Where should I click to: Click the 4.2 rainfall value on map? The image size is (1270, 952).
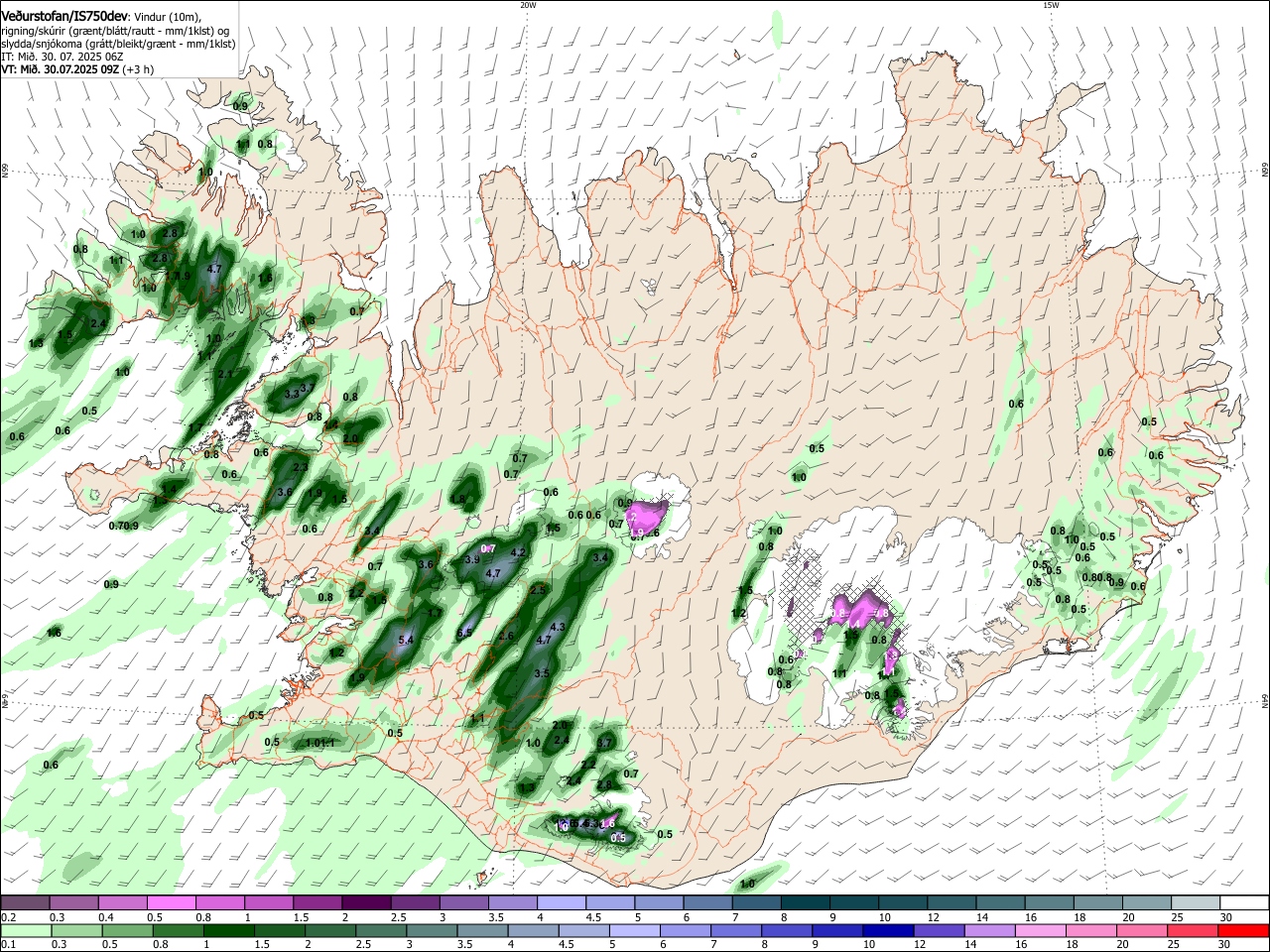click(x=517, y=552)
